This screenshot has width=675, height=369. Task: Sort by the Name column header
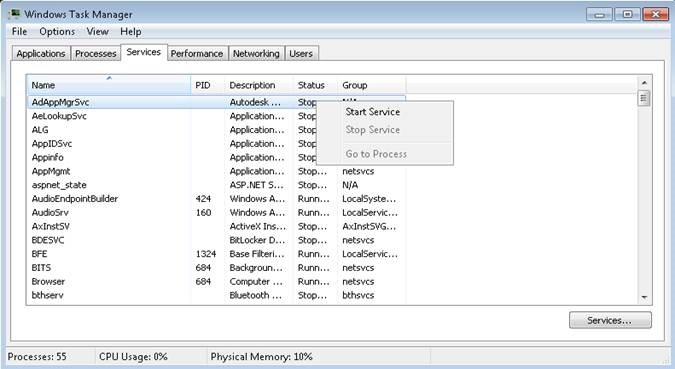click(108, 85)
